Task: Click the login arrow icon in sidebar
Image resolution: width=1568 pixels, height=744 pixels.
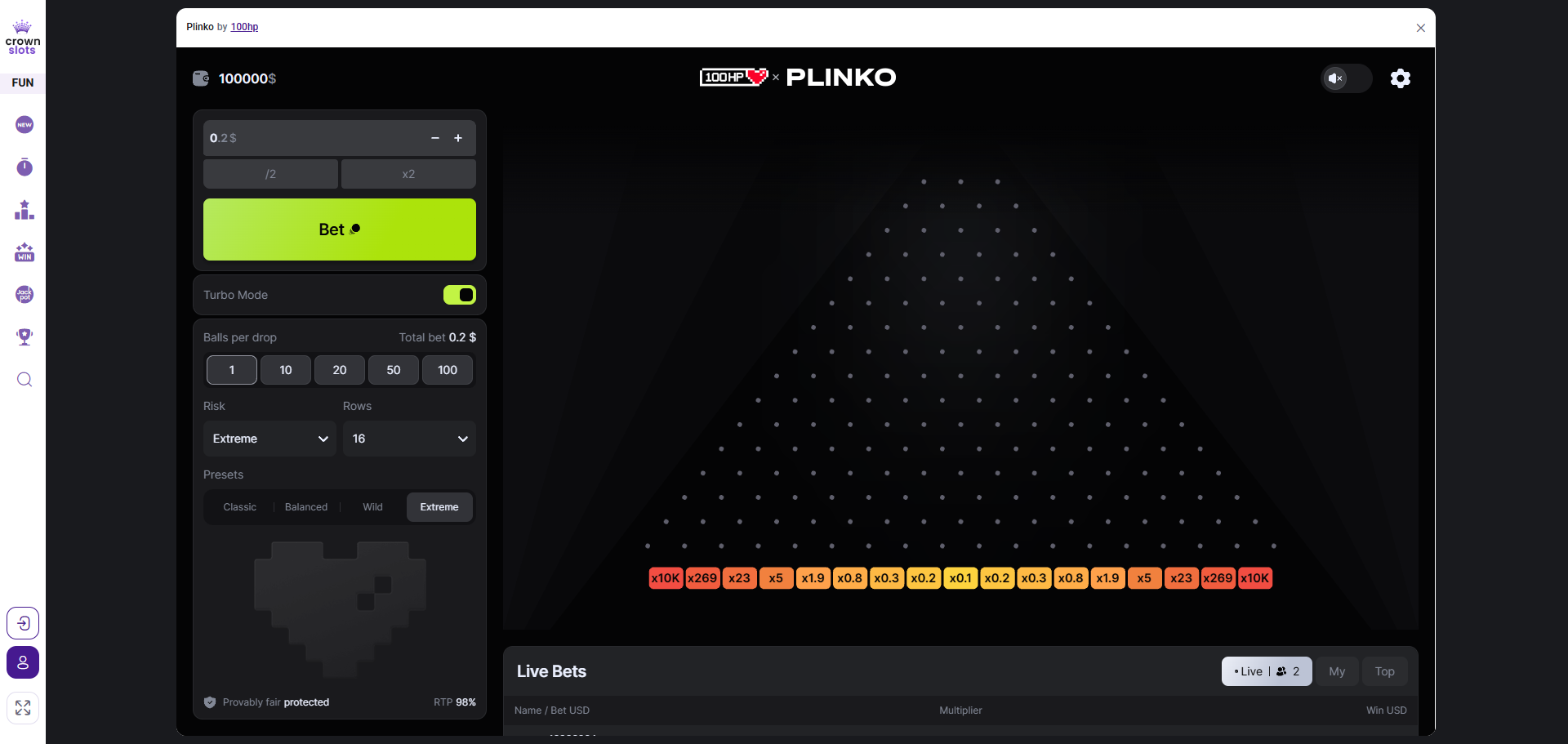Action: [x=23, y=623]
